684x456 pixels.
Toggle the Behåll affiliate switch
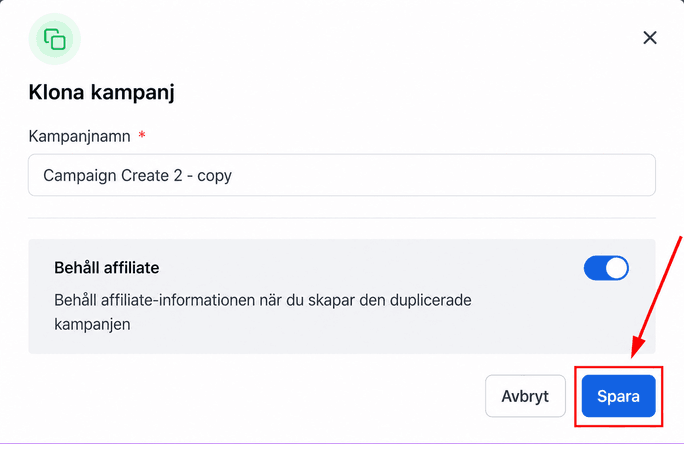606,268
